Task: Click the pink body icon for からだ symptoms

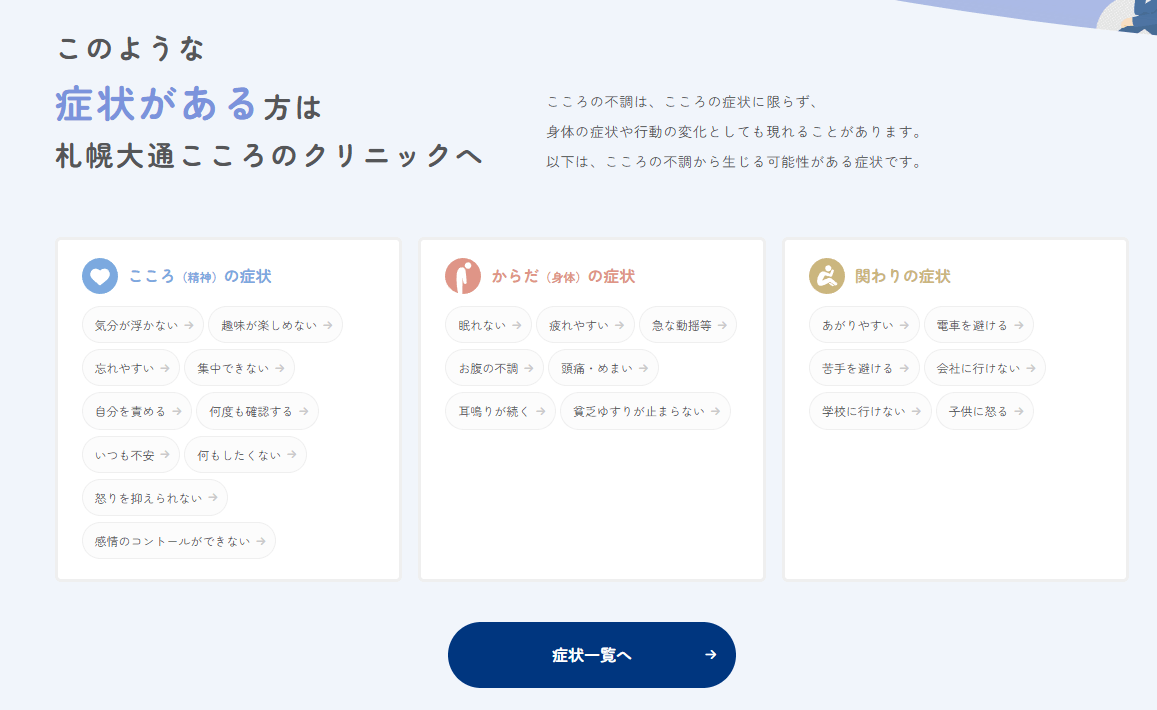Action: click(x=463, y=276)
